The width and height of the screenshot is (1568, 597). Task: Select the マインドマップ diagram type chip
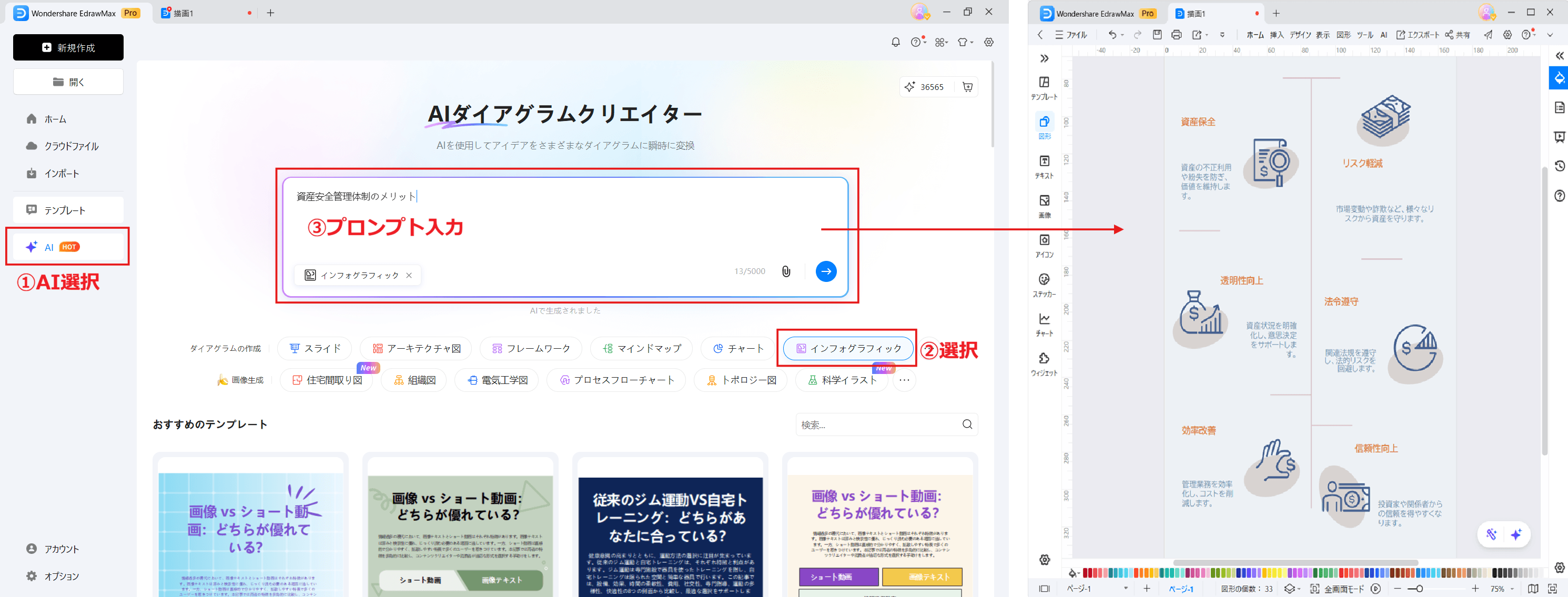coord(641,348)
